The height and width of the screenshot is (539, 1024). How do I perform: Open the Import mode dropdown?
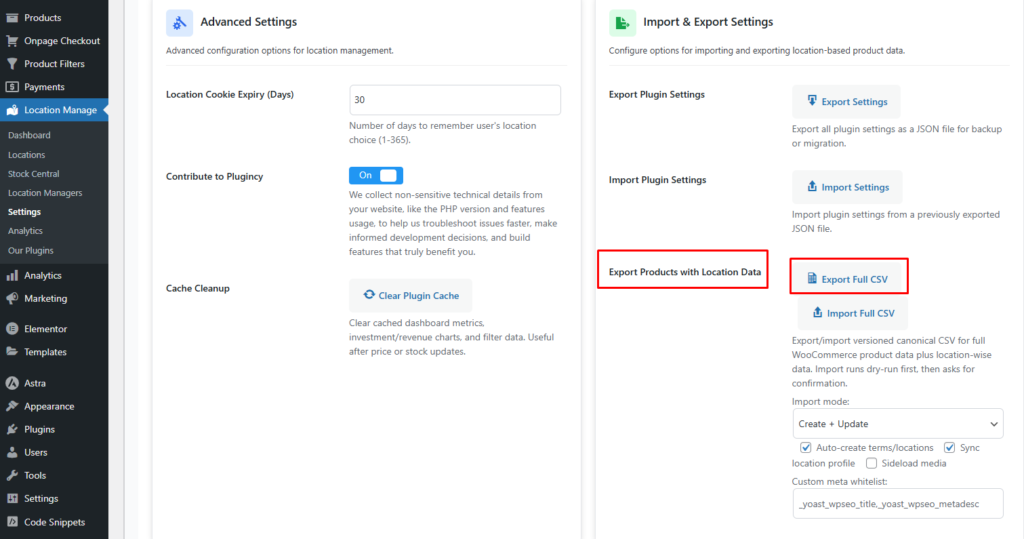pyautogui.click(x=897, y=424)
